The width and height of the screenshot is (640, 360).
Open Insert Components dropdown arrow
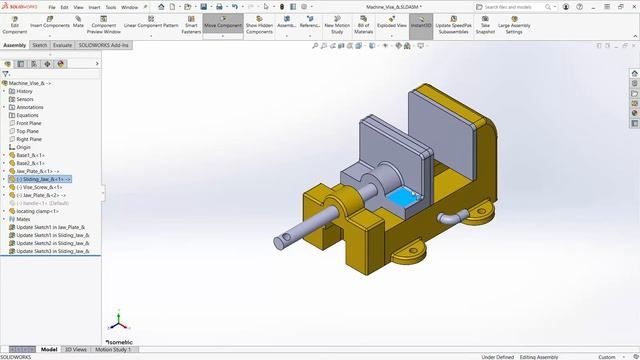tap(50, 36)
